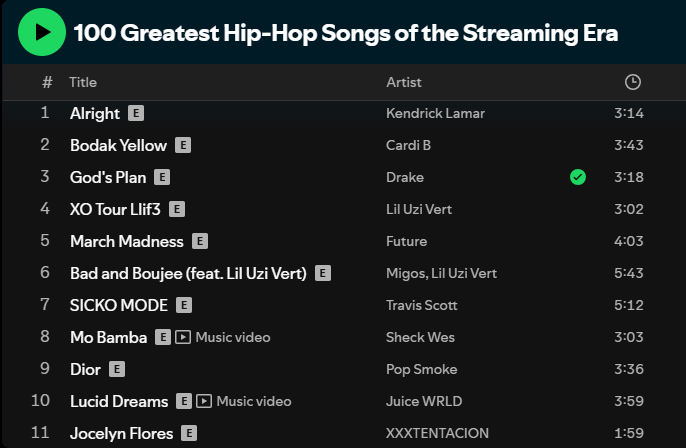Click the duration clock column icon
Viewport: 686px width, 448px height.
click(632, 82)
